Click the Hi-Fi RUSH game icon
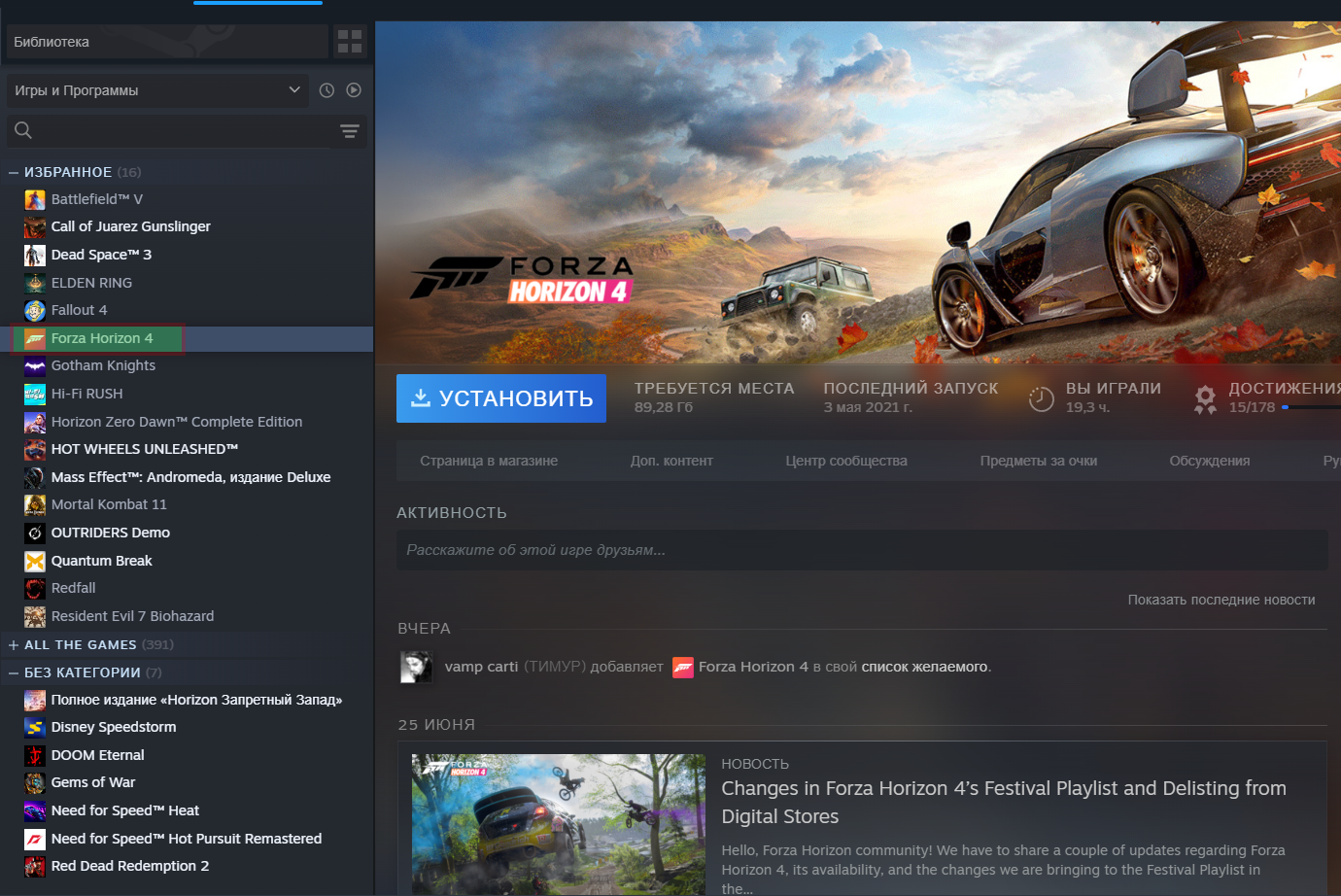The width and height of the screenshot is (1341, 896). [x=35, y=394]
